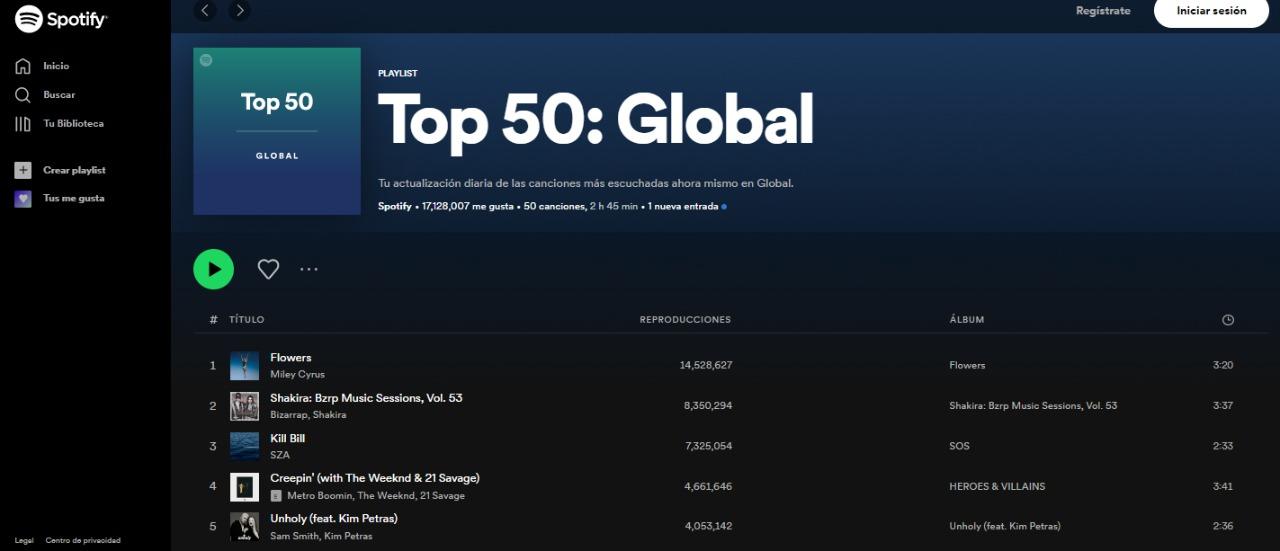Open the Flowers album link
1280x551 pixels.
click(x=967, y=366)
